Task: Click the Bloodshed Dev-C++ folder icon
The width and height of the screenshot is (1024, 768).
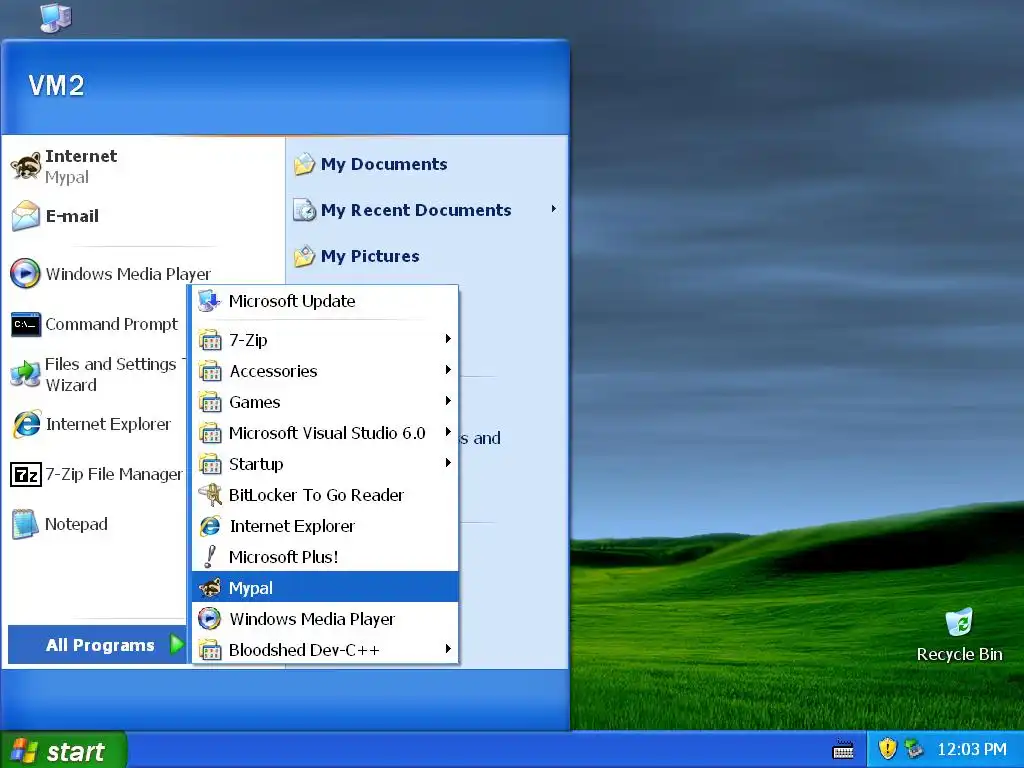Action: [210, 650]
